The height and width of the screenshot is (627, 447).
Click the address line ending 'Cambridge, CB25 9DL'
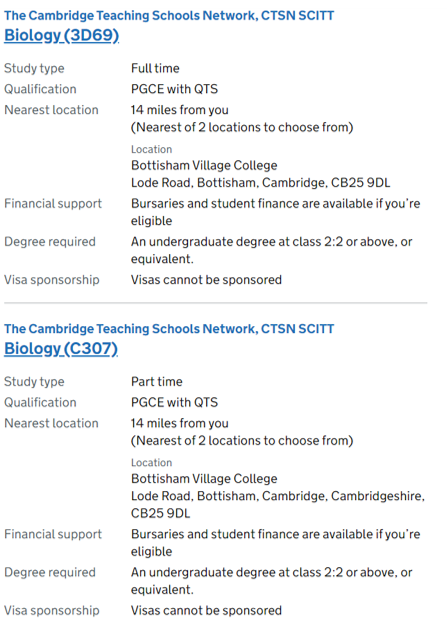point(260,183)
